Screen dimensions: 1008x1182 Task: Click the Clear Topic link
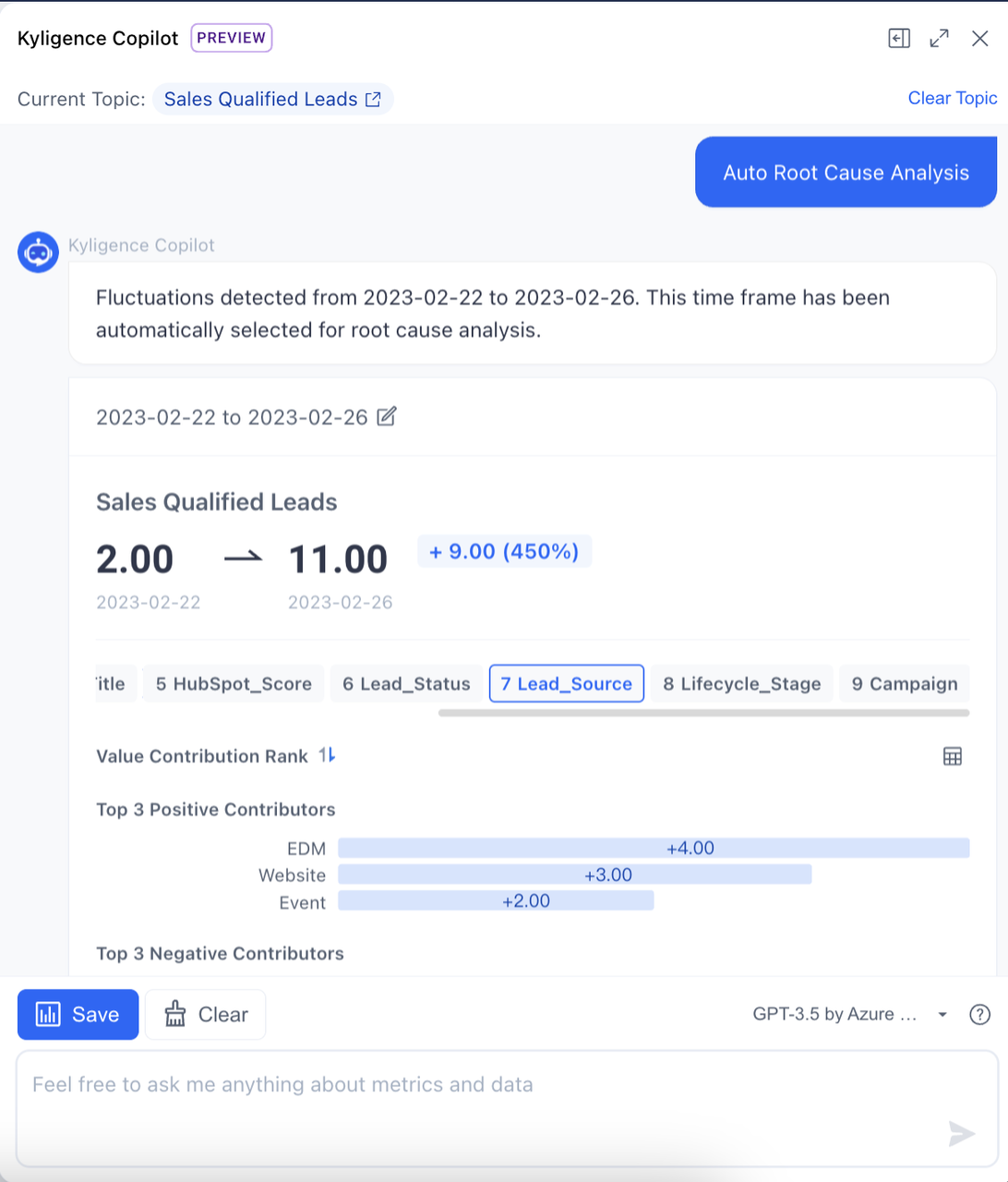953,98
